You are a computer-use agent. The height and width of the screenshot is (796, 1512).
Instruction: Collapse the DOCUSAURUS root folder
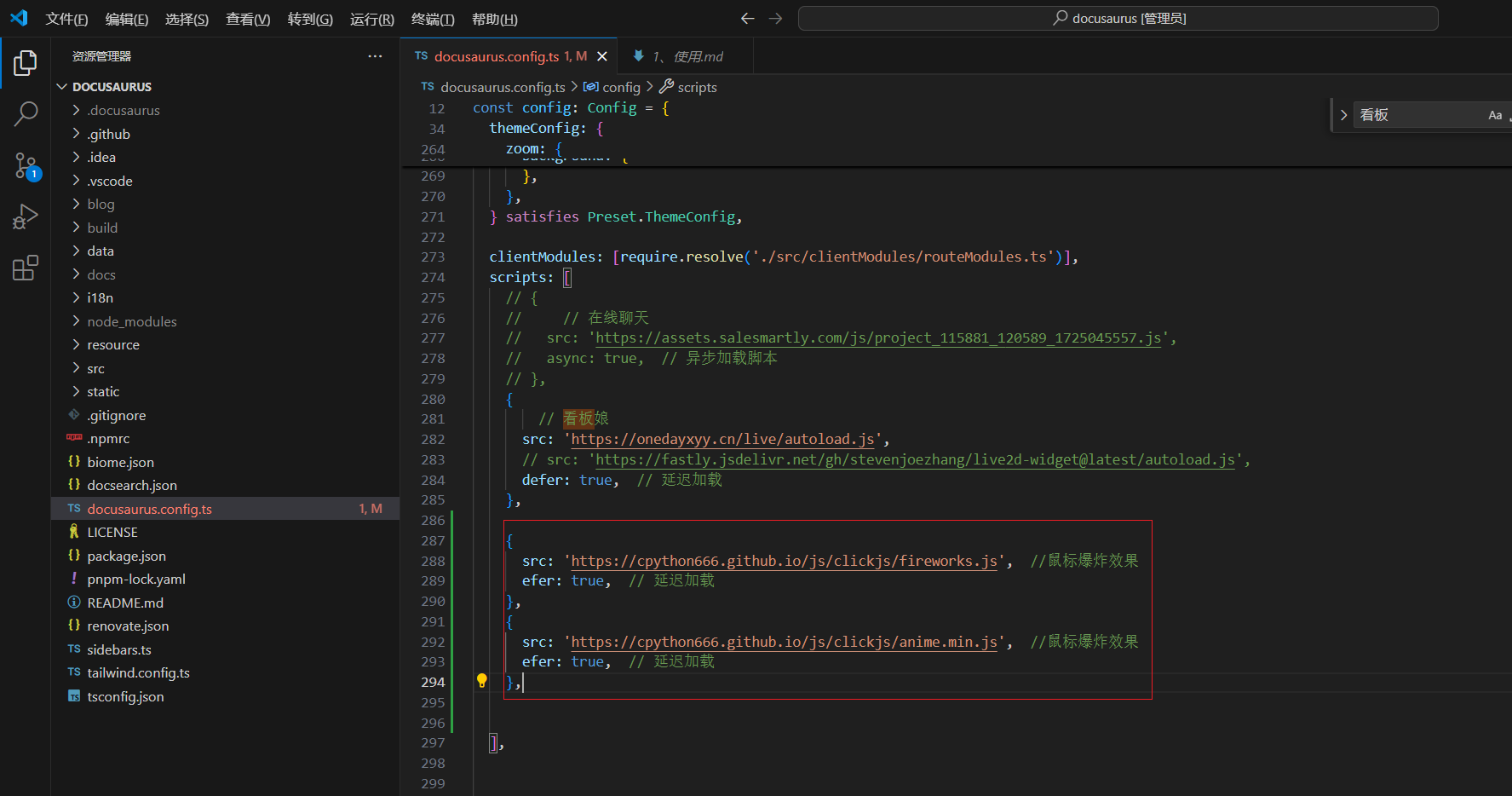point(112,87)
